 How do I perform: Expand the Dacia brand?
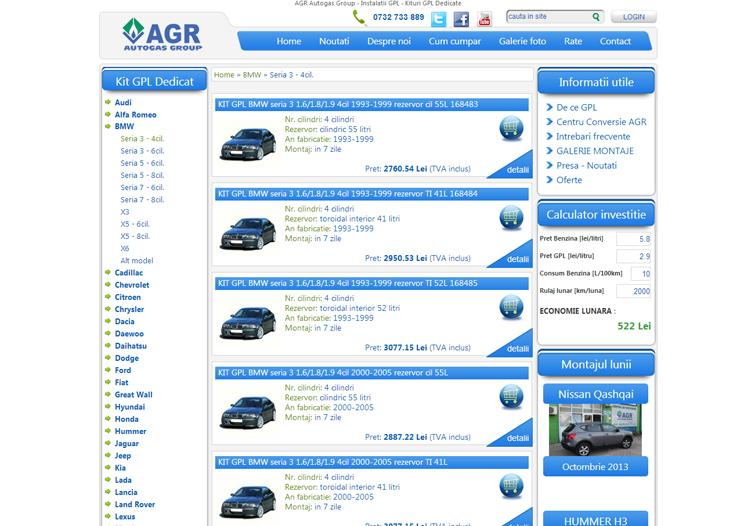pos(125,321)
